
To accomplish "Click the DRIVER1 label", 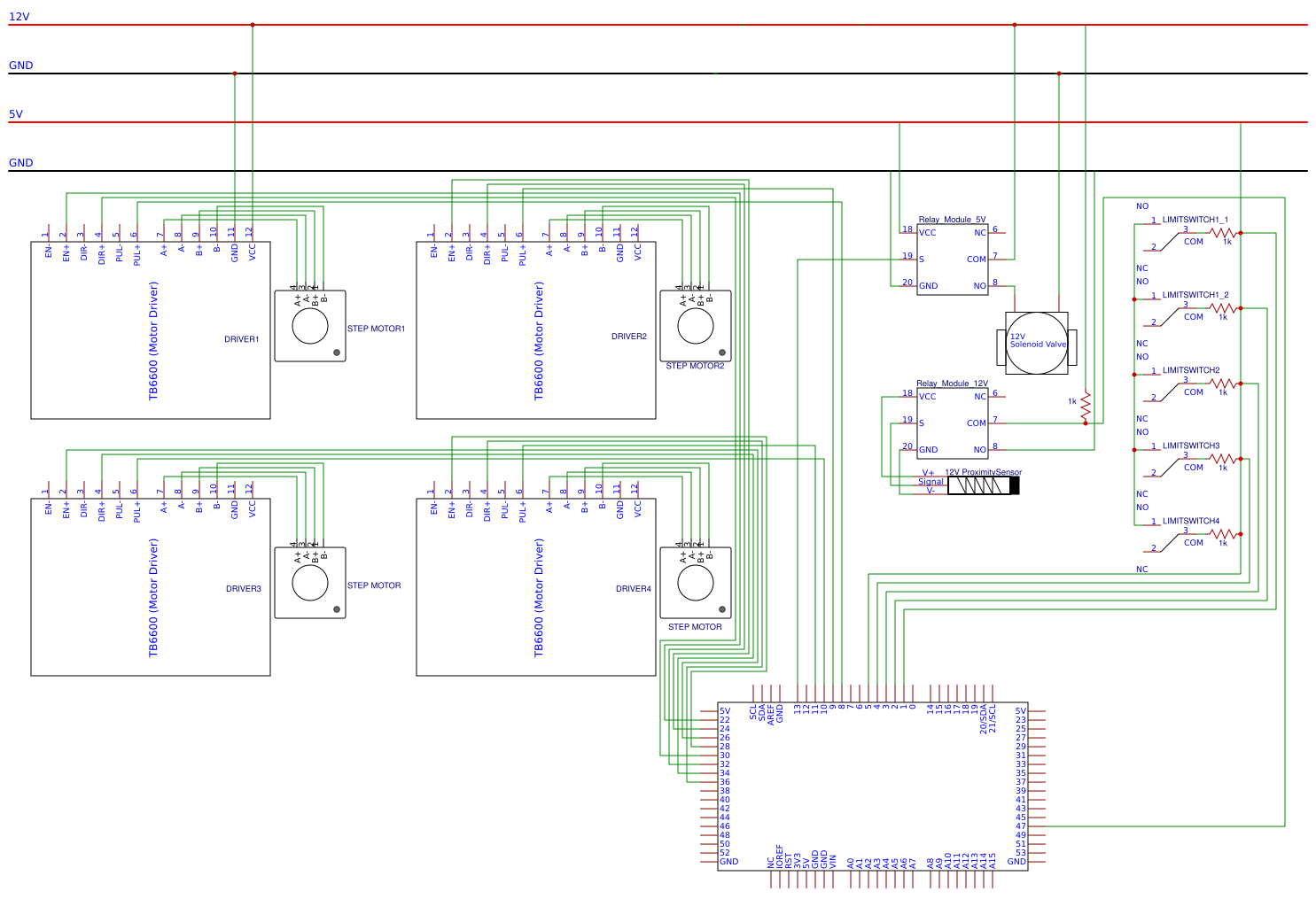I will click(242, 339).
